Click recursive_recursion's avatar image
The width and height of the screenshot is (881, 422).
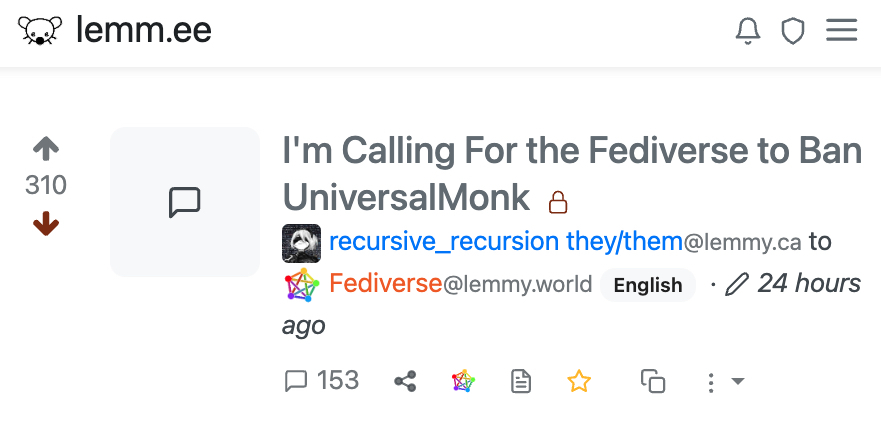click(x=301, y=243)
